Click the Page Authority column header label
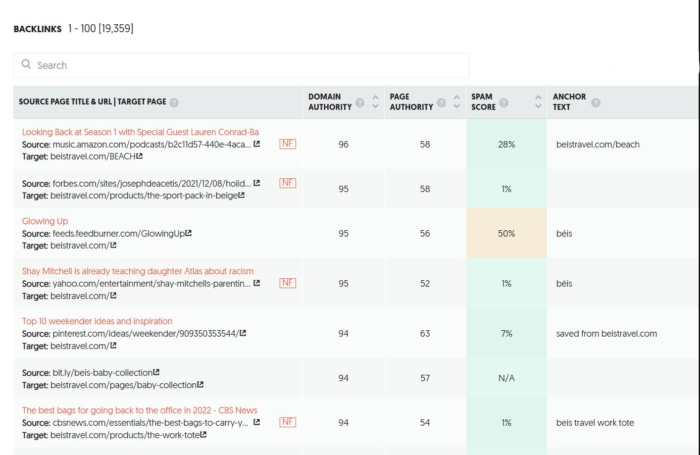This screenshot has height=455, width=700. pos(411,102)
